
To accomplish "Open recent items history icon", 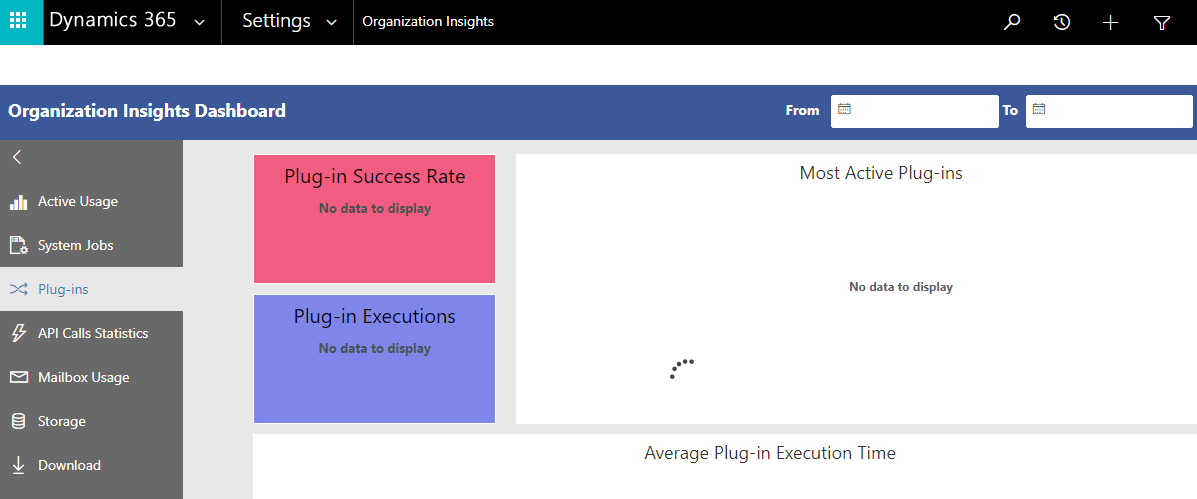I will coord(1062,22).
